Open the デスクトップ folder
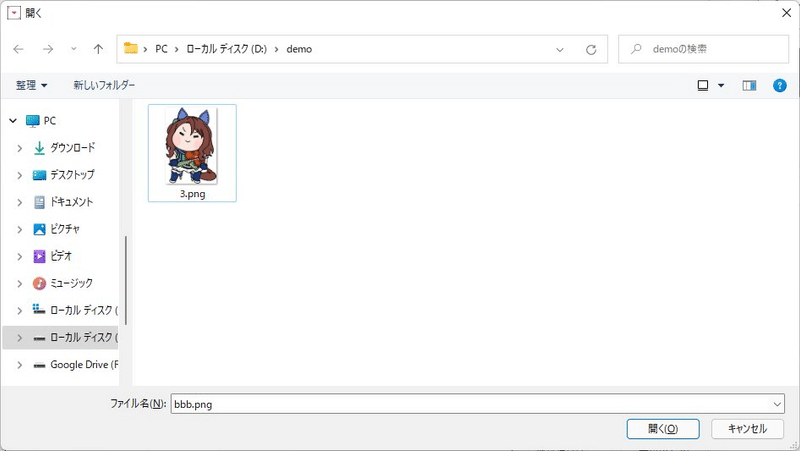 (72, 174)
